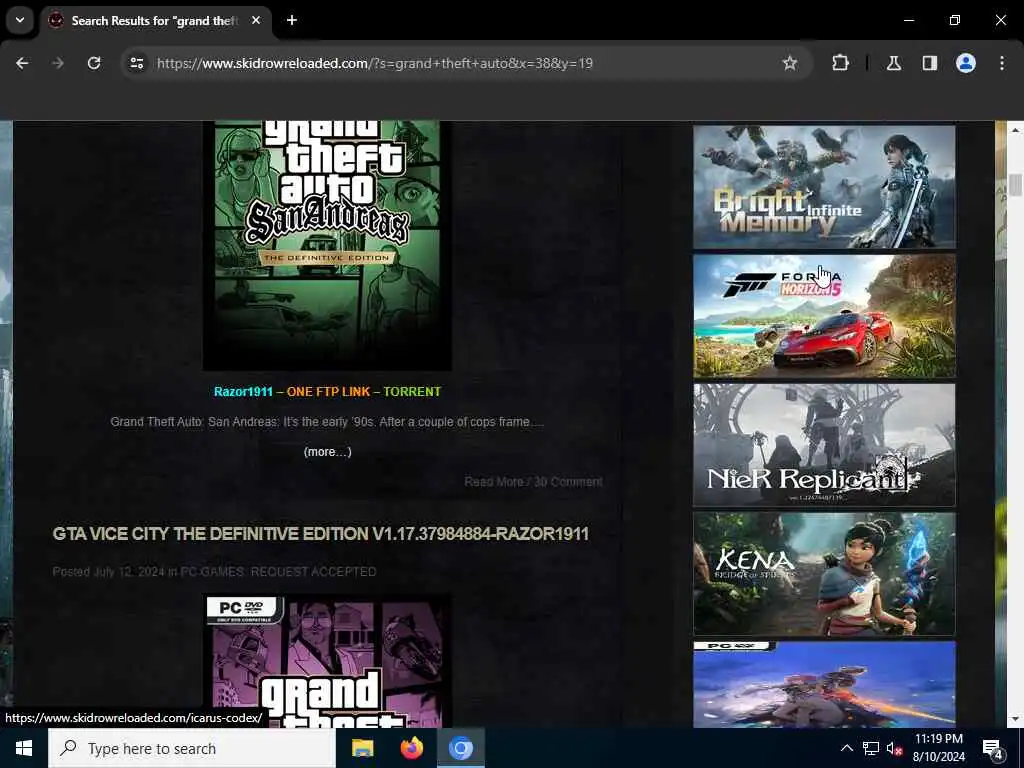Screen dimensions: 1024x768
Task: Open the blue PC DVD game banner
Action: pos(824,684)
